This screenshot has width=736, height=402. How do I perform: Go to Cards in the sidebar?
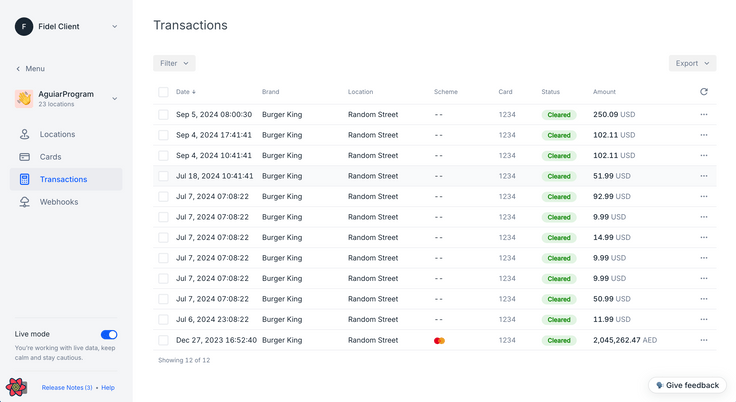click(x=66, y=157)
